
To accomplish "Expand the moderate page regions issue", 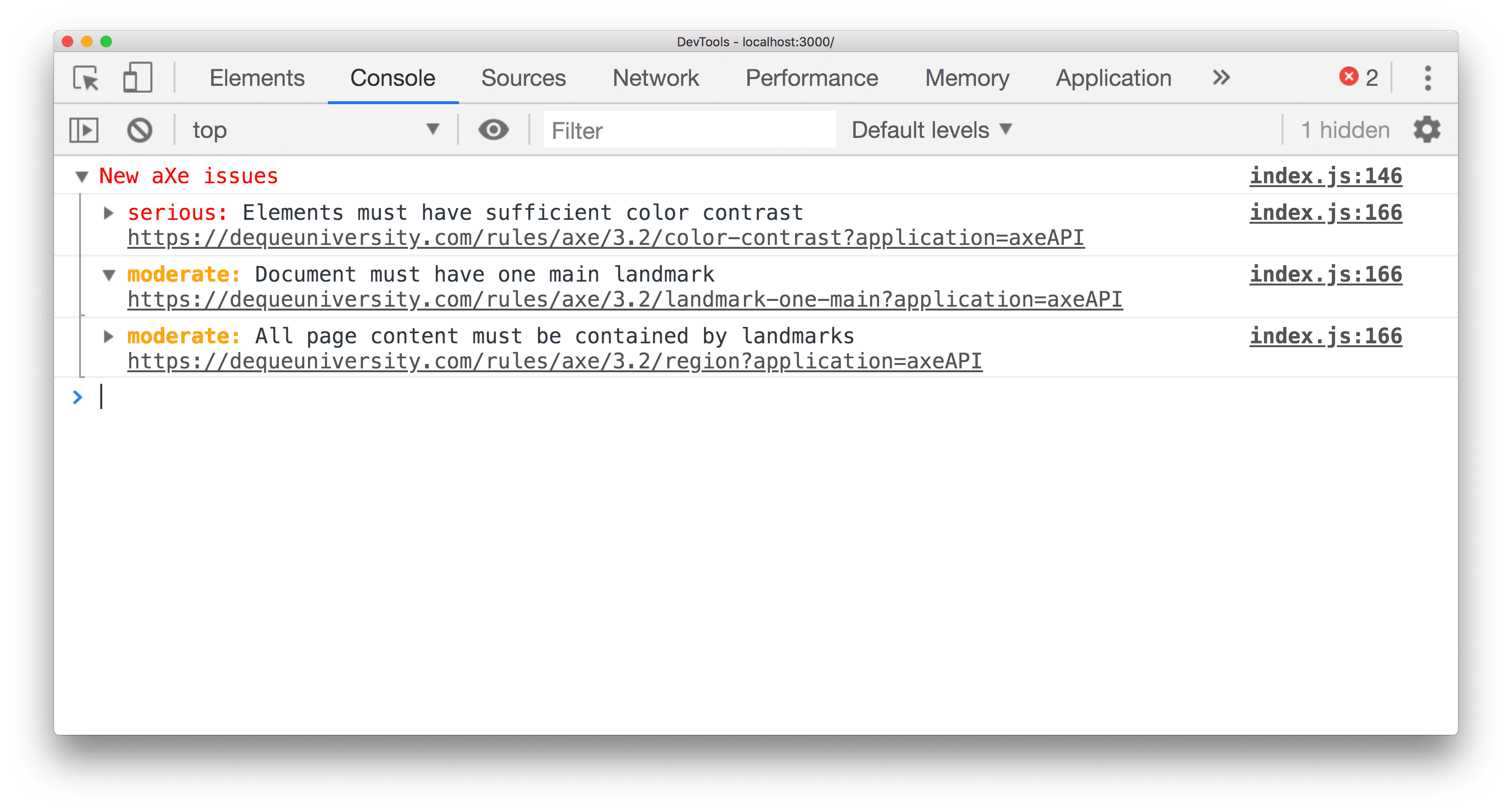I will tap(109, 336).
